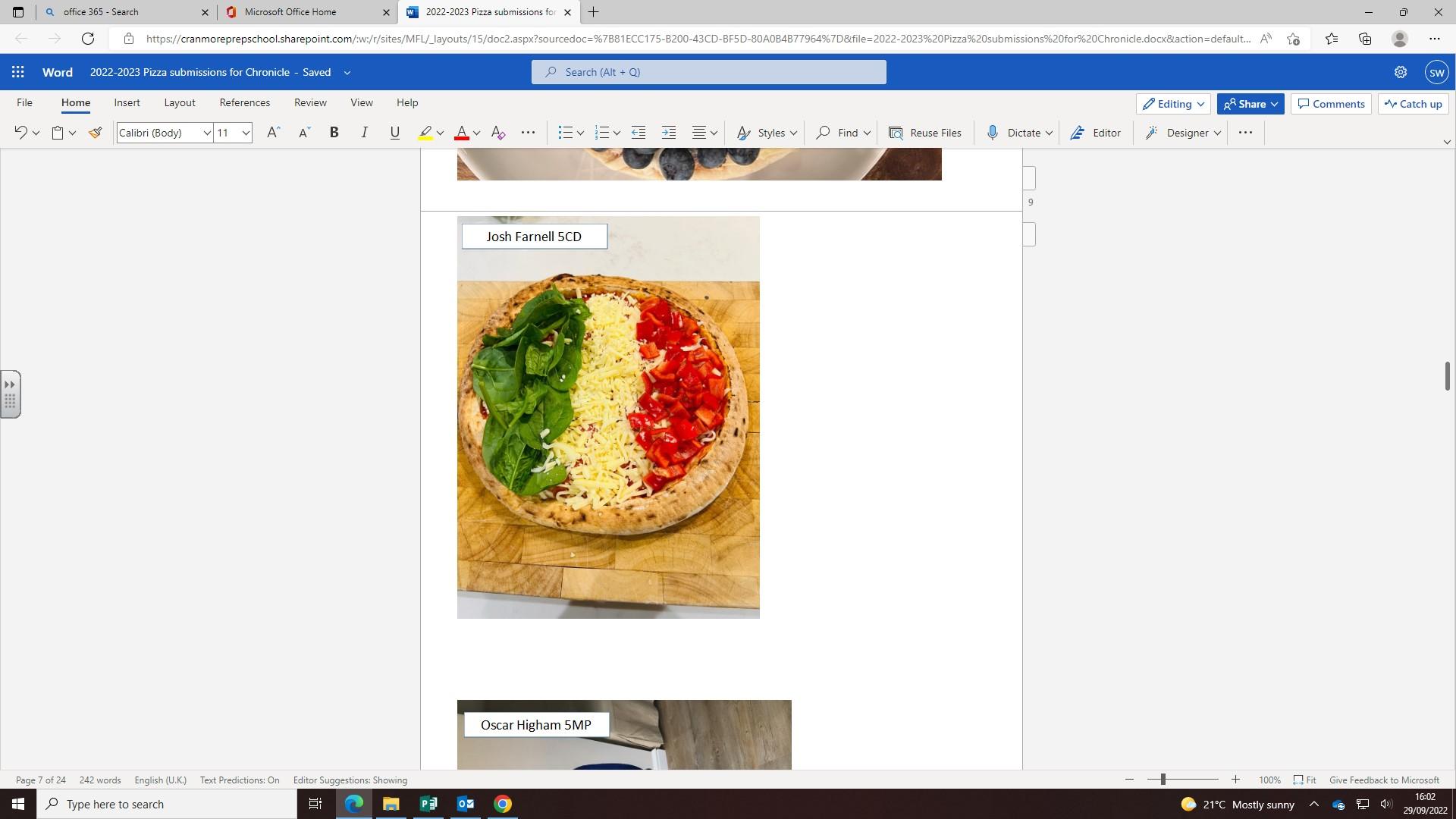This screenshot has height=819, width=1456.
Task: Click the Increase Indent icon
Action: tap(668, 133)
